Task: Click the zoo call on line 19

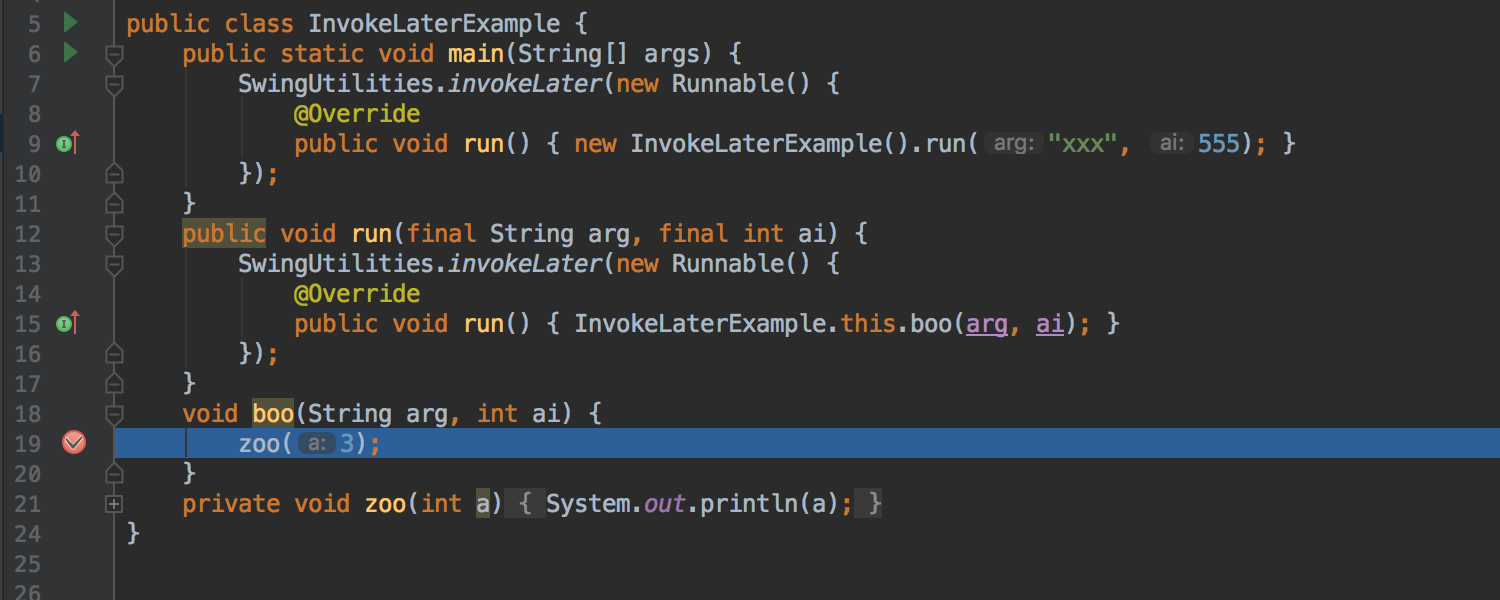Action: click(259, 443)
